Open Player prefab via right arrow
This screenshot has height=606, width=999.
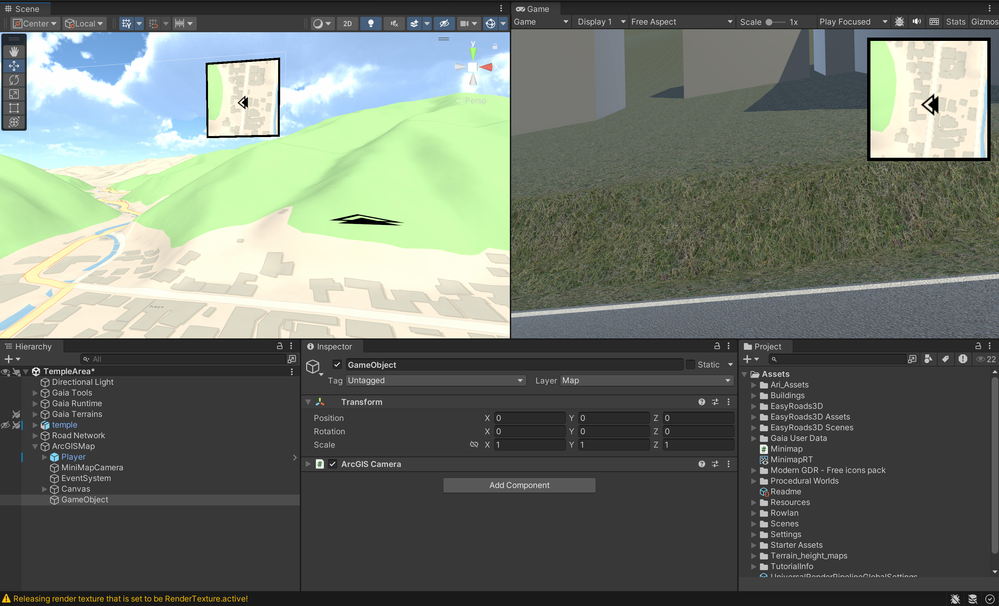(294, 458)
